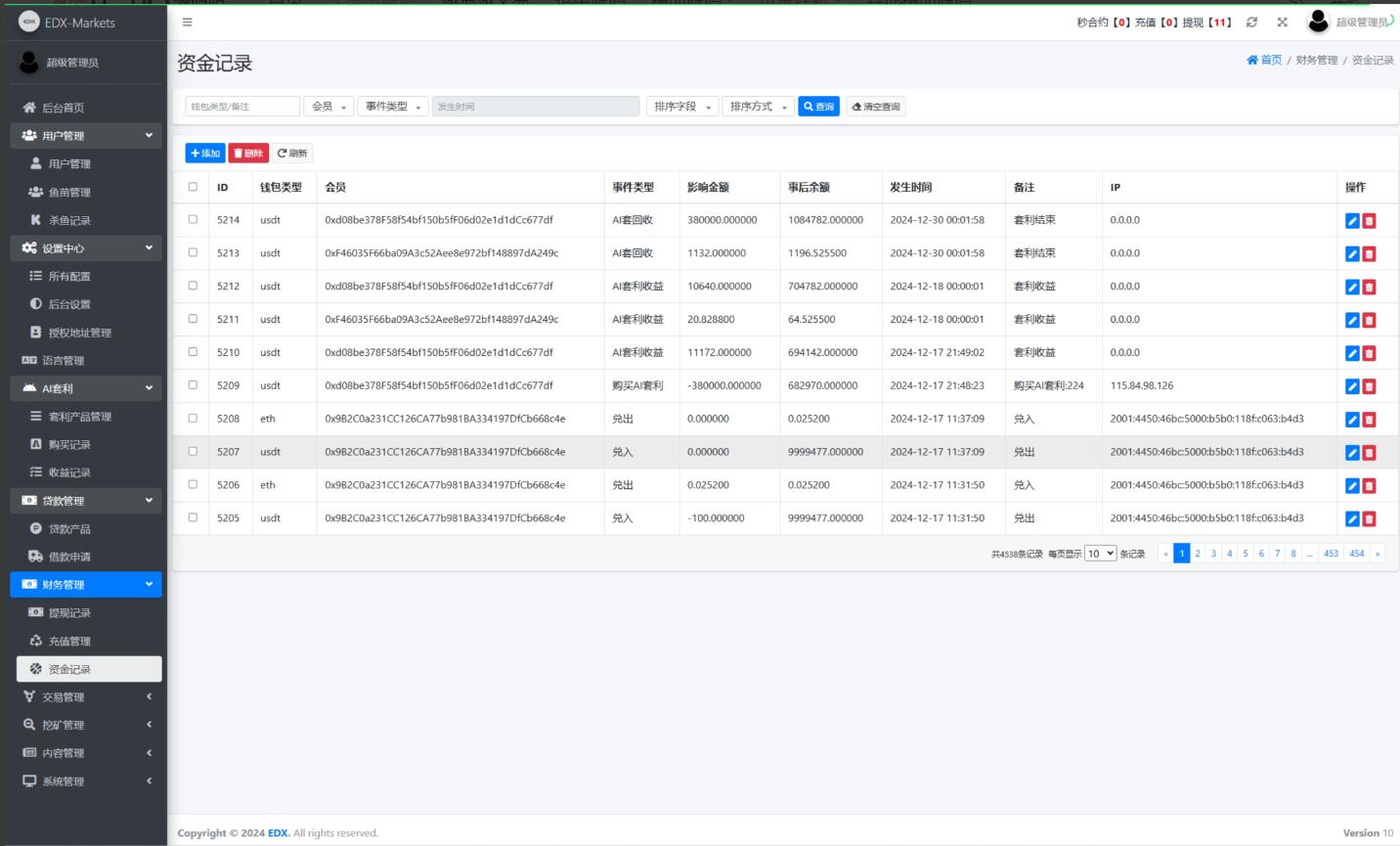Click the 钱包类型/备注 search input field
1400x846 pixels.
coord(242,107)
